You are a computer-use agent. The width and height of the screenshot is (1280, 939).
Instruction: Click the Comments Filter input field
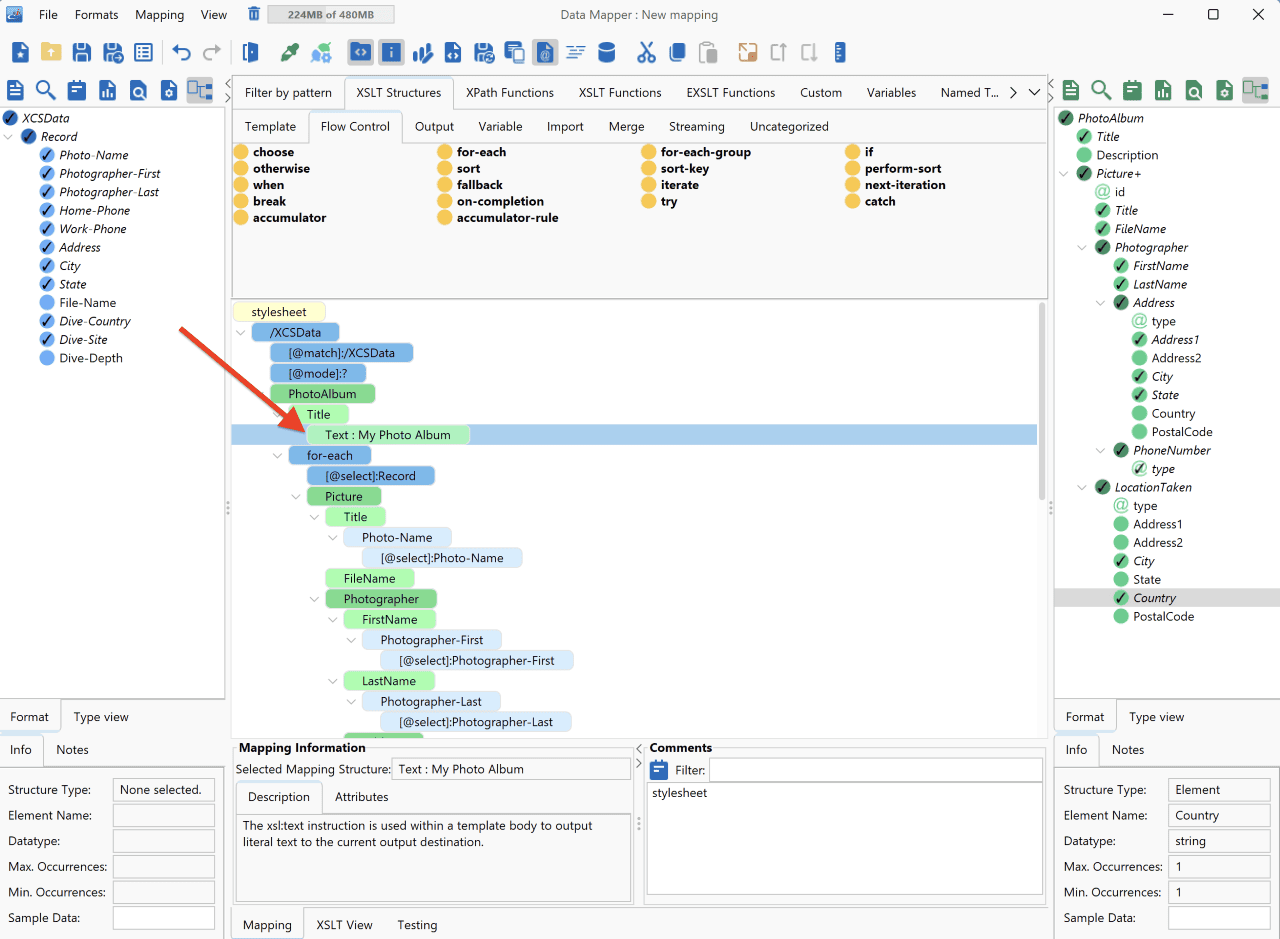(x=875, y=770)
